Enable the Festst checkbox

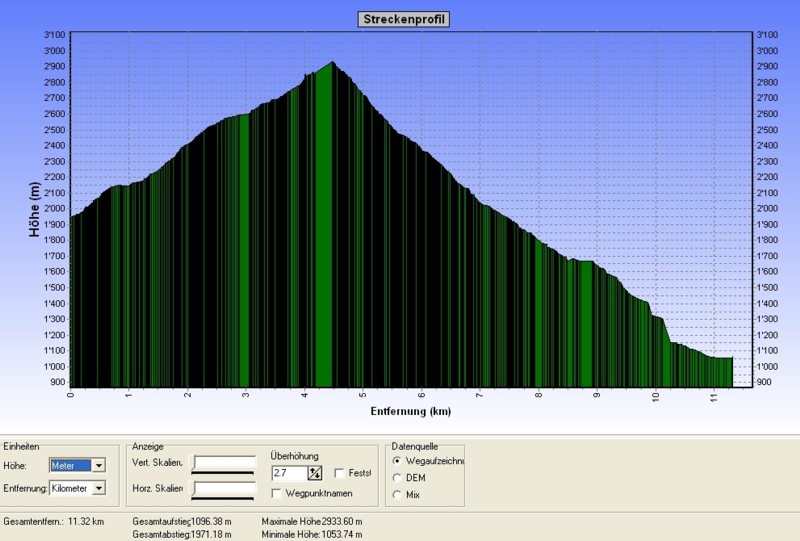(340, 473)
